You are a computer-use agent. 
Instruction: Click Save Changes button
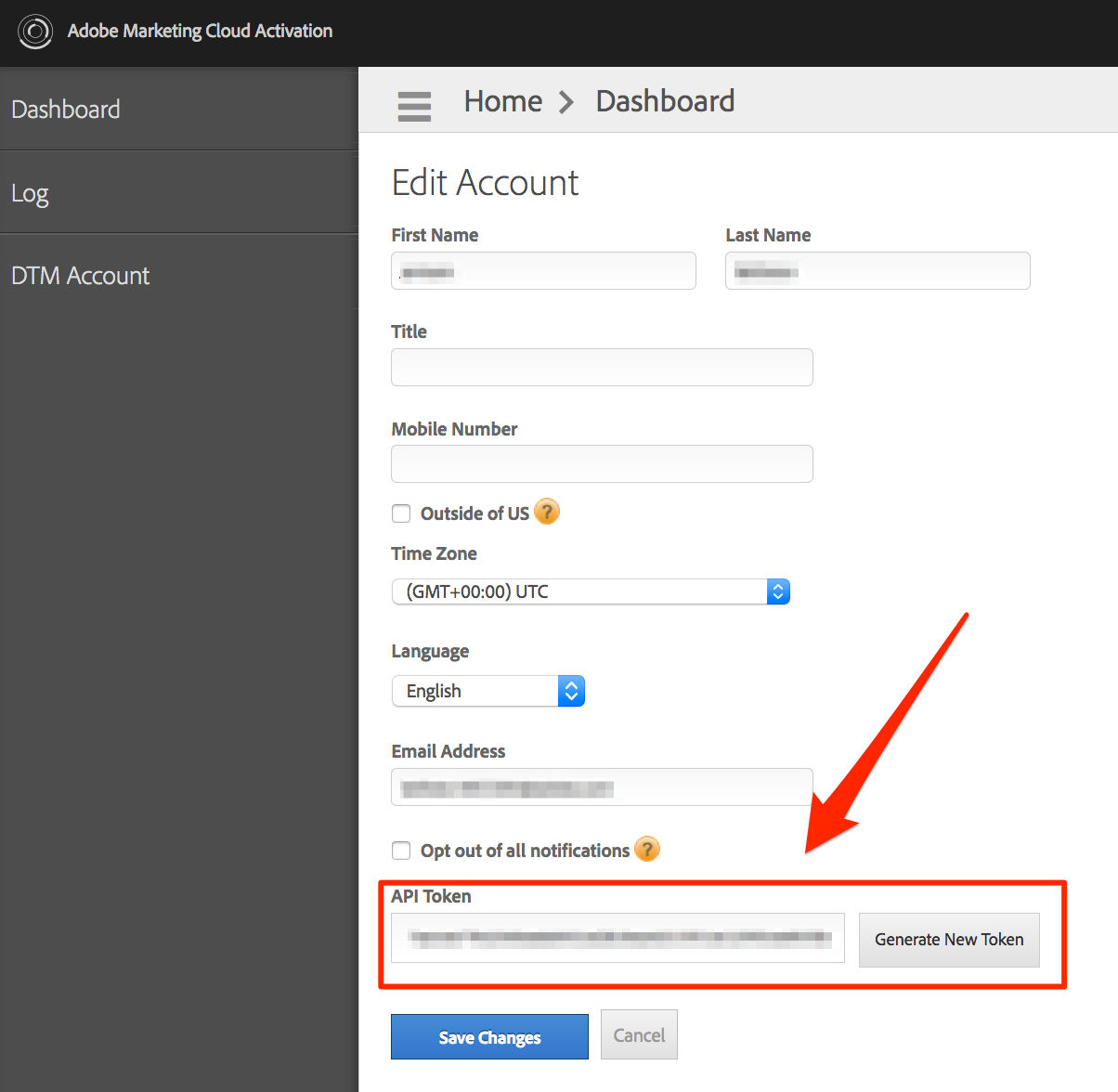pos(489,1037)
